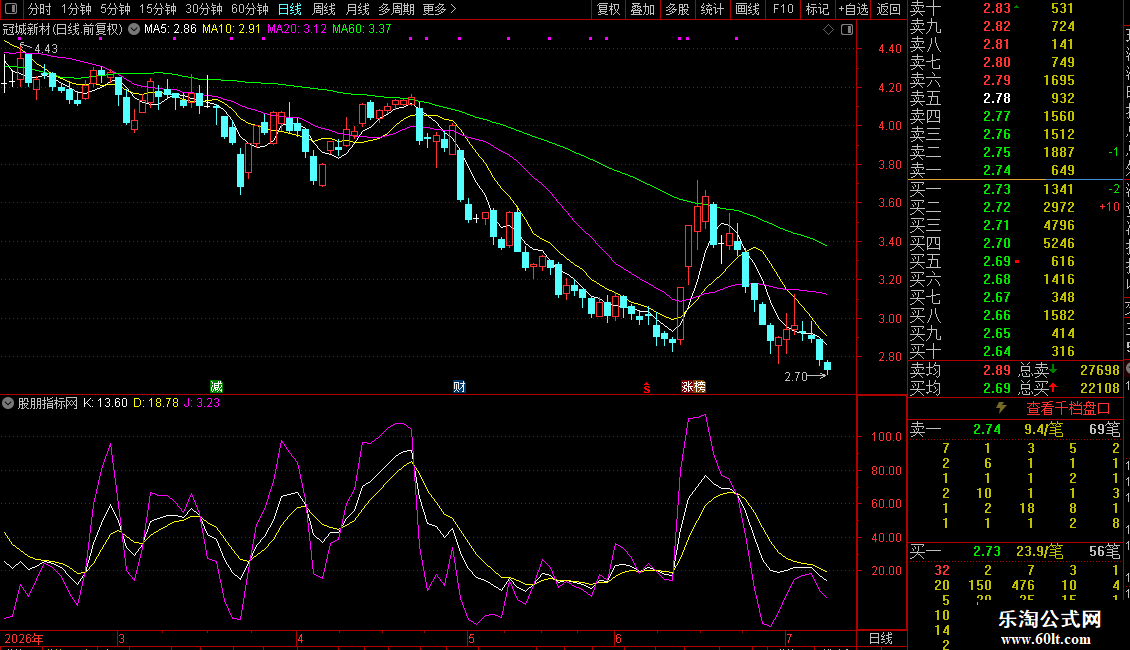Toggle chart panel layout icon top-right
This screenshot has width=1130, height=650.
tap(847, 30)
